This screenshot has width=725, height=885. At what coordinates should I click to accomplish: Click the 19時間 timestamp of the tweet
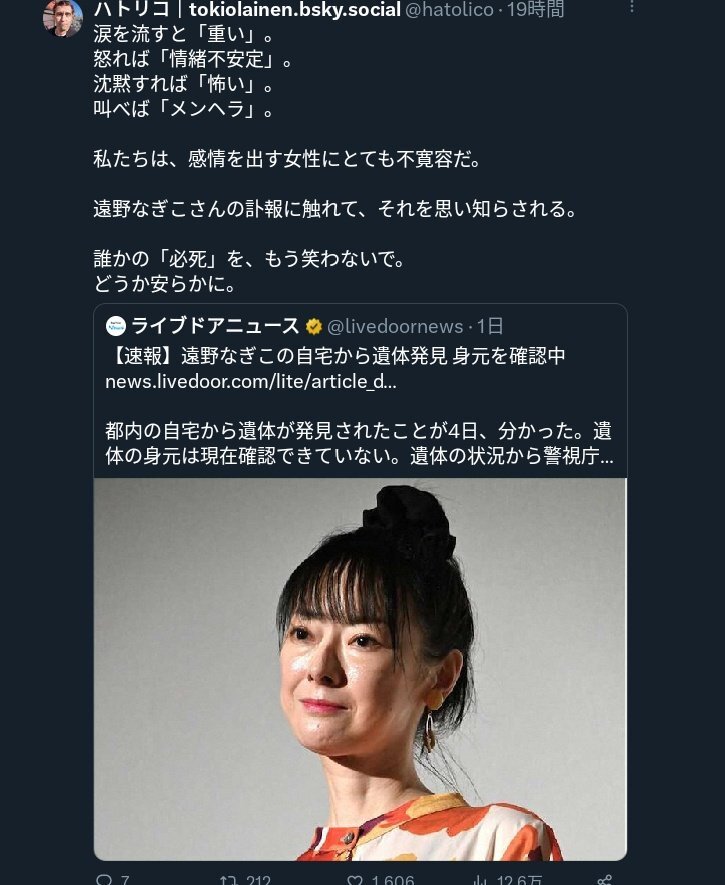(x=535, y=10)
